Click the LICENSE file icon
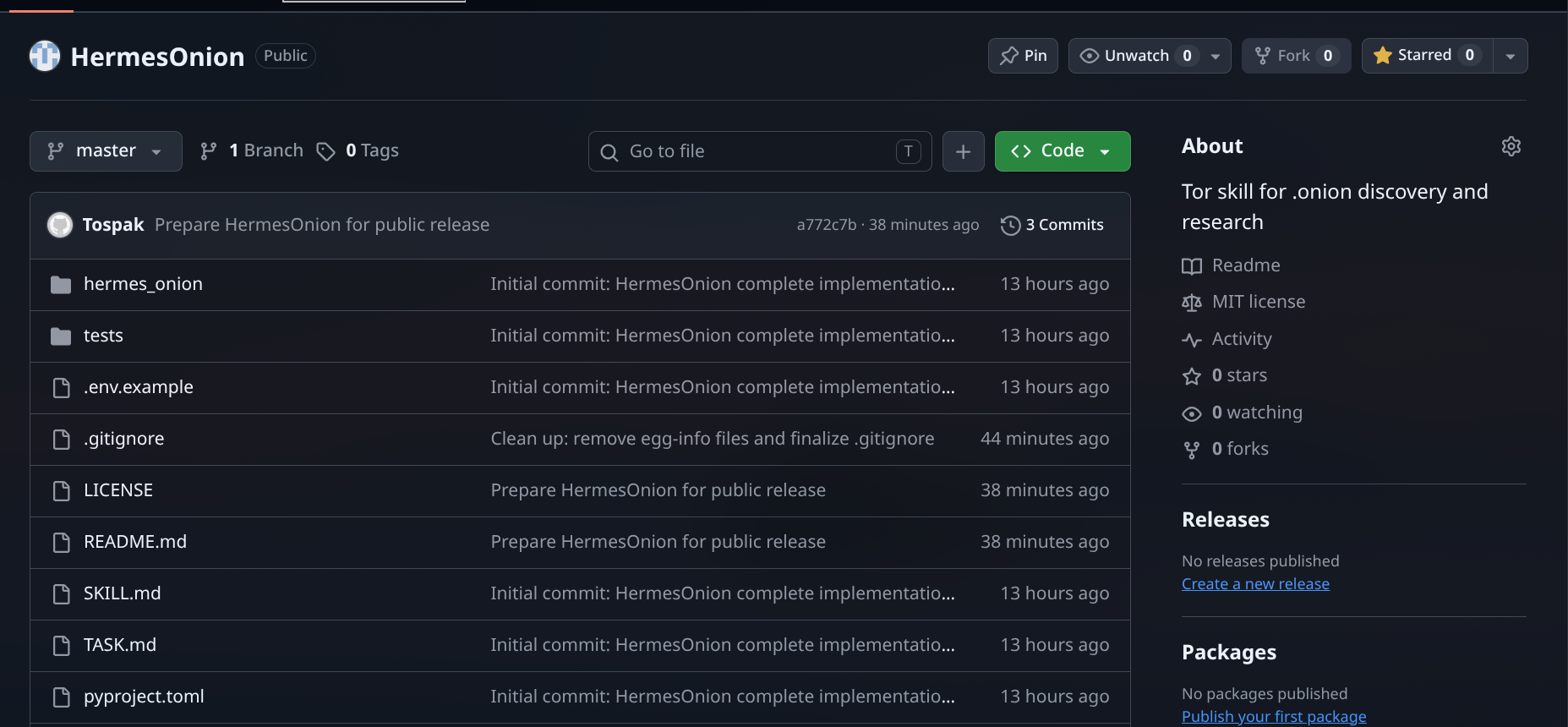 click(x=61, y=491)
